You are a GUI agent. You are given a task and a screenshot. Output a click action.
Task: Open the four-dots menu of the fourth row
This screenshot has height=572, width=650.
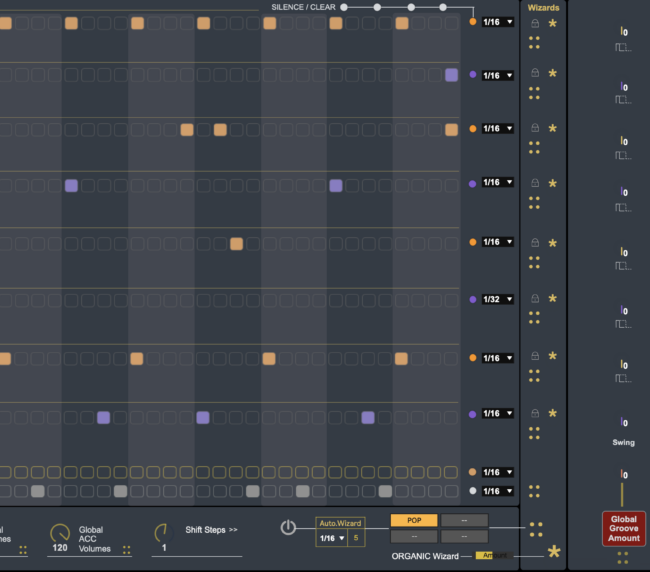coord(534,203)
